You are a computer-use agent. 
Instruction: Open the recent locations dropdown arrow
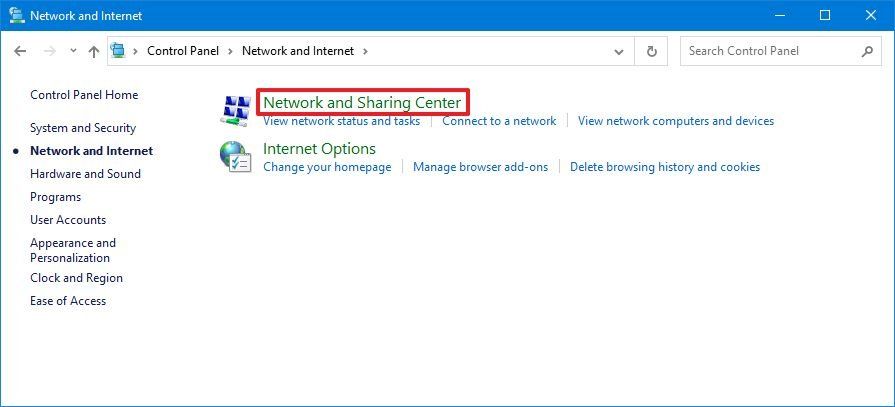[x=73, y=51]
